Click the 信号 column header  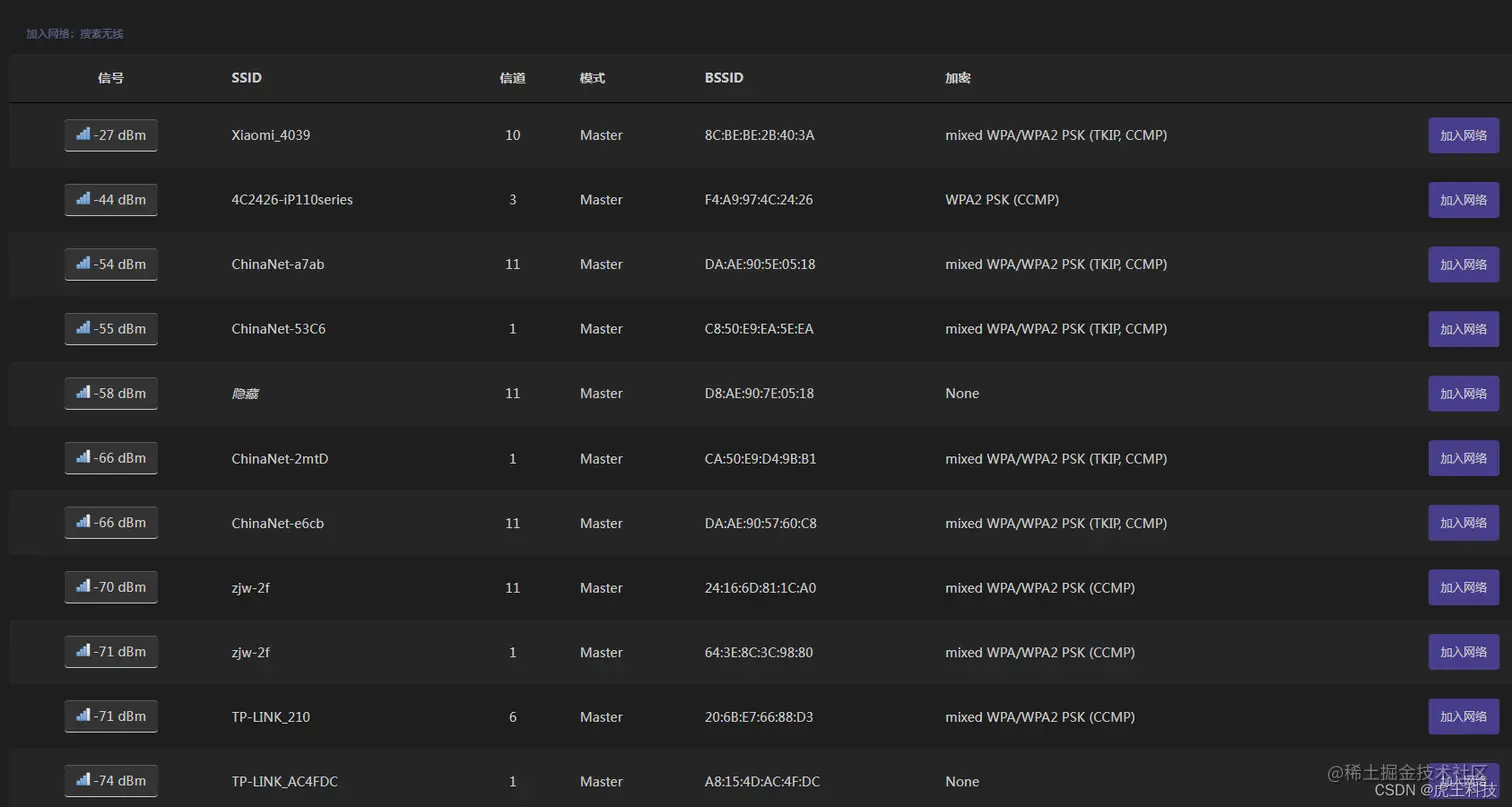coord(111,78)
